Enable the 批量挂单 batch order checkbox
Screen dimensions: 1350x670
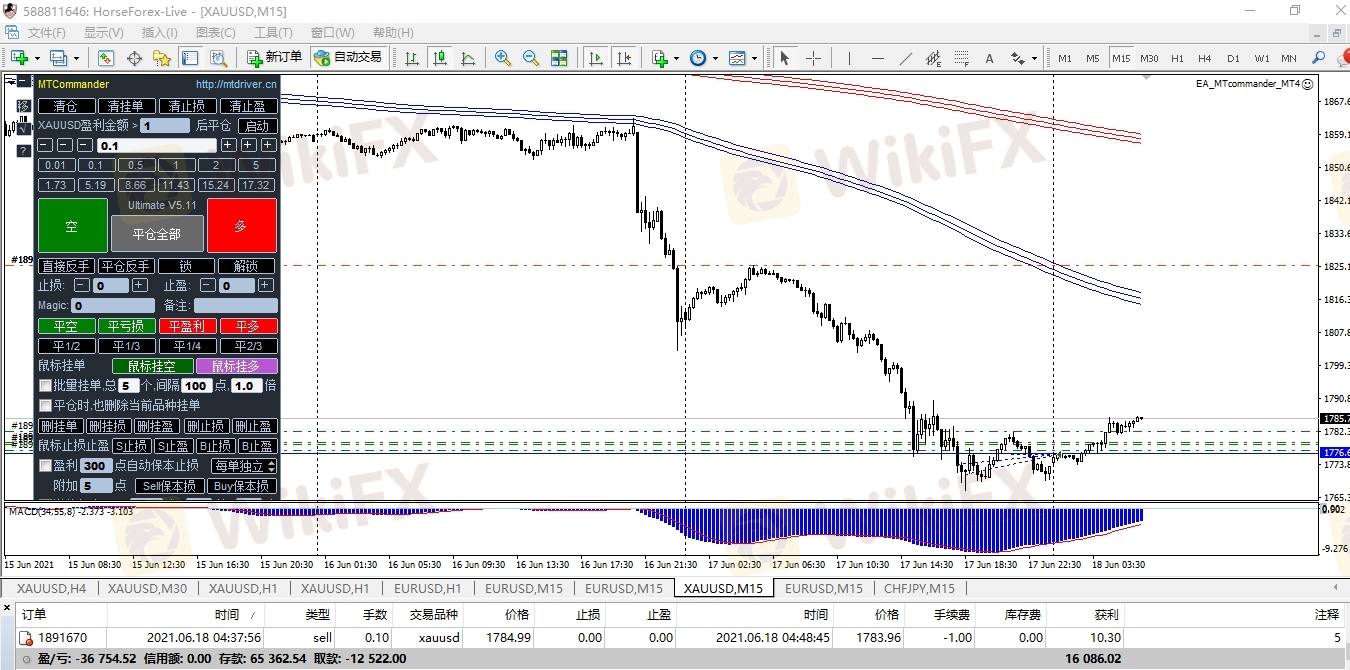tap(45, 386)
